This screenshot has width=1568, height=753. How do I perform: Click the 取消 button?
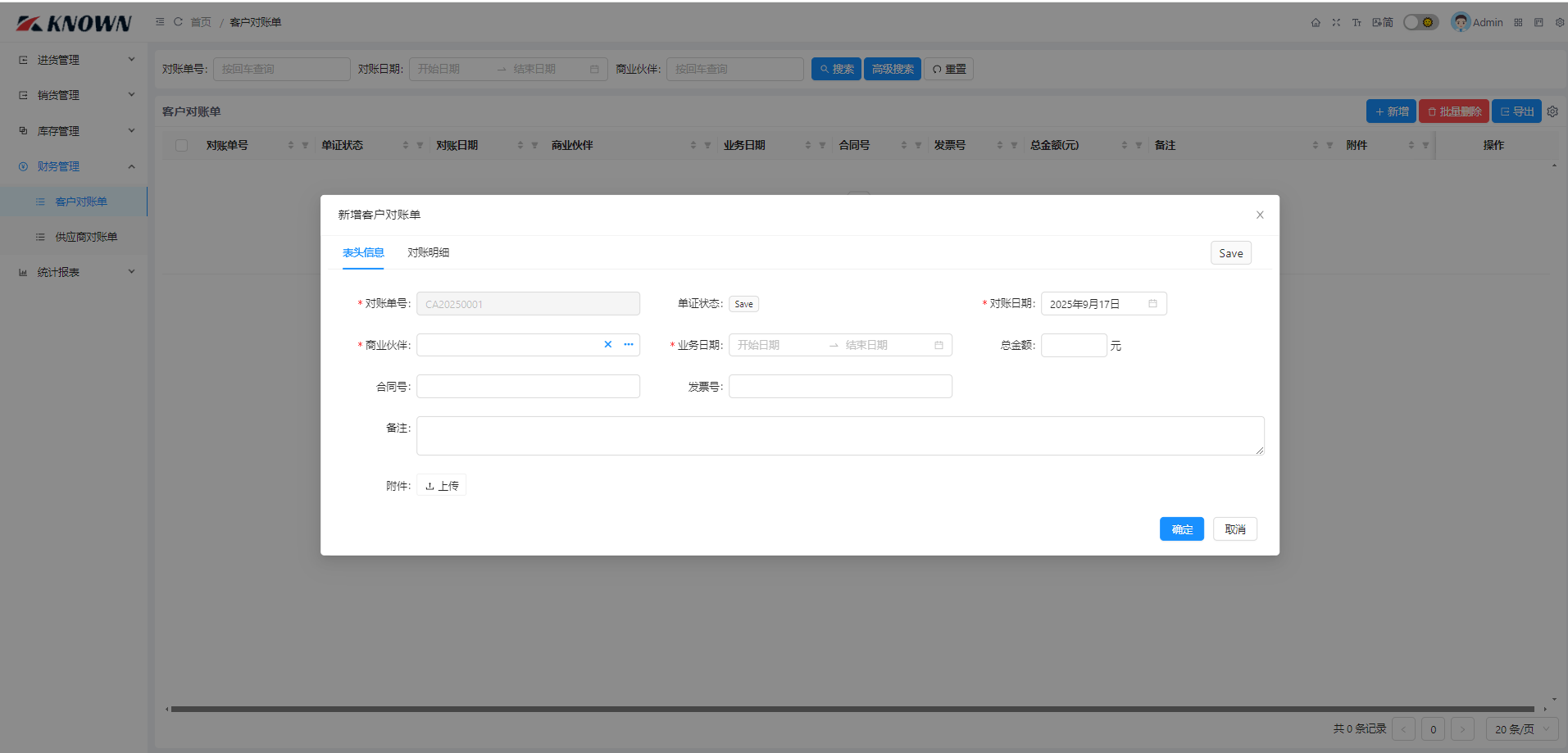coord(1234,529)
